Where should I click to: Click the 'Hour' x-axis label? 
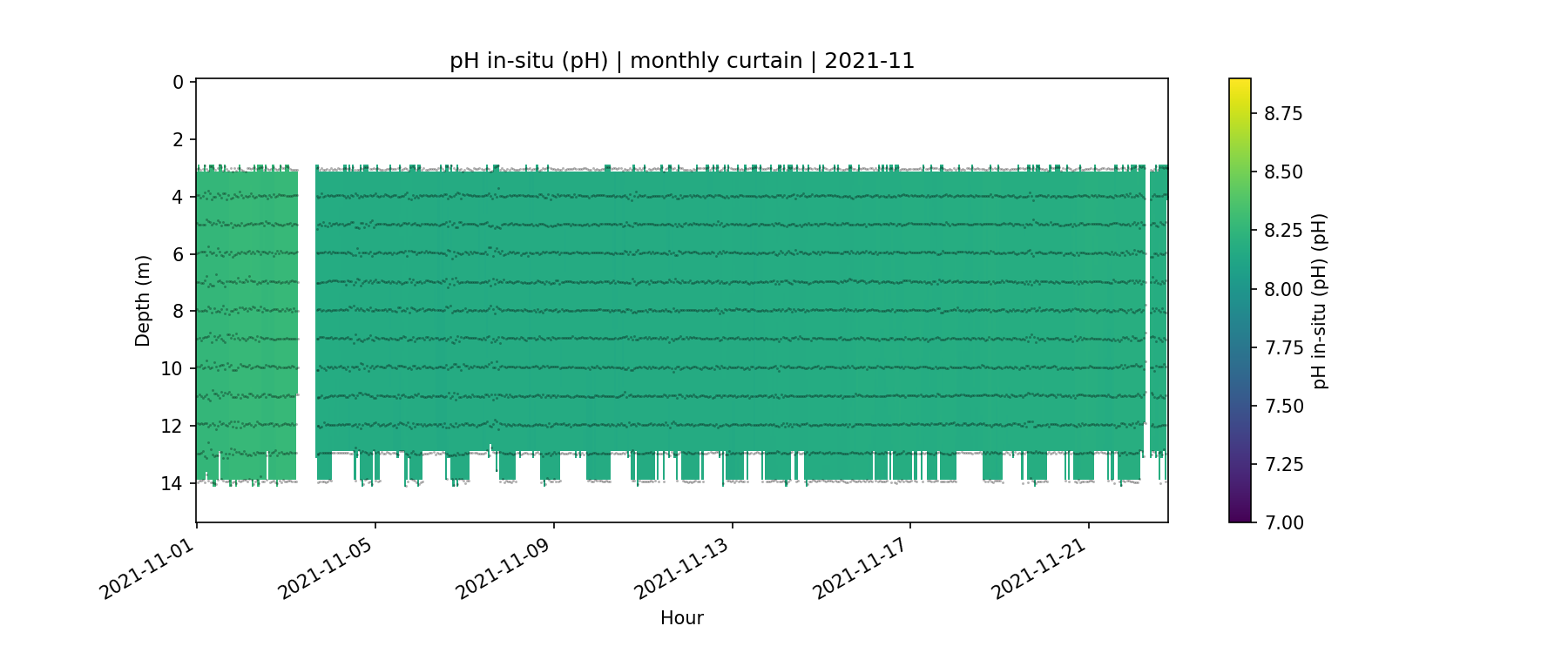(681, 618)
